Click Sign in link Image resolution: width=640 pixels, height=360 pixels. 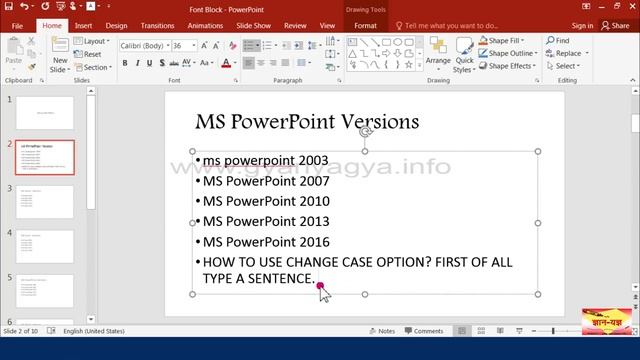point(582,26)
